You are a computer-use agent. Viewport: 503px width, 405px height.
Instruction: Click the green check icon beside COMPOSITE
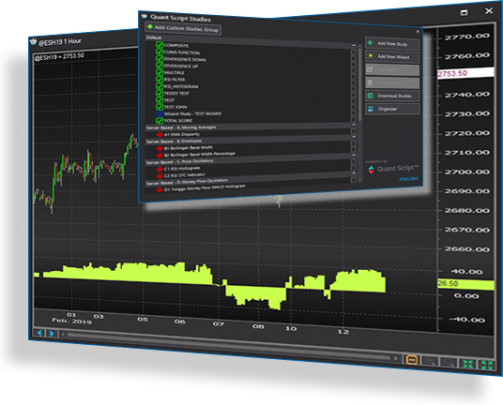[159, 45]
